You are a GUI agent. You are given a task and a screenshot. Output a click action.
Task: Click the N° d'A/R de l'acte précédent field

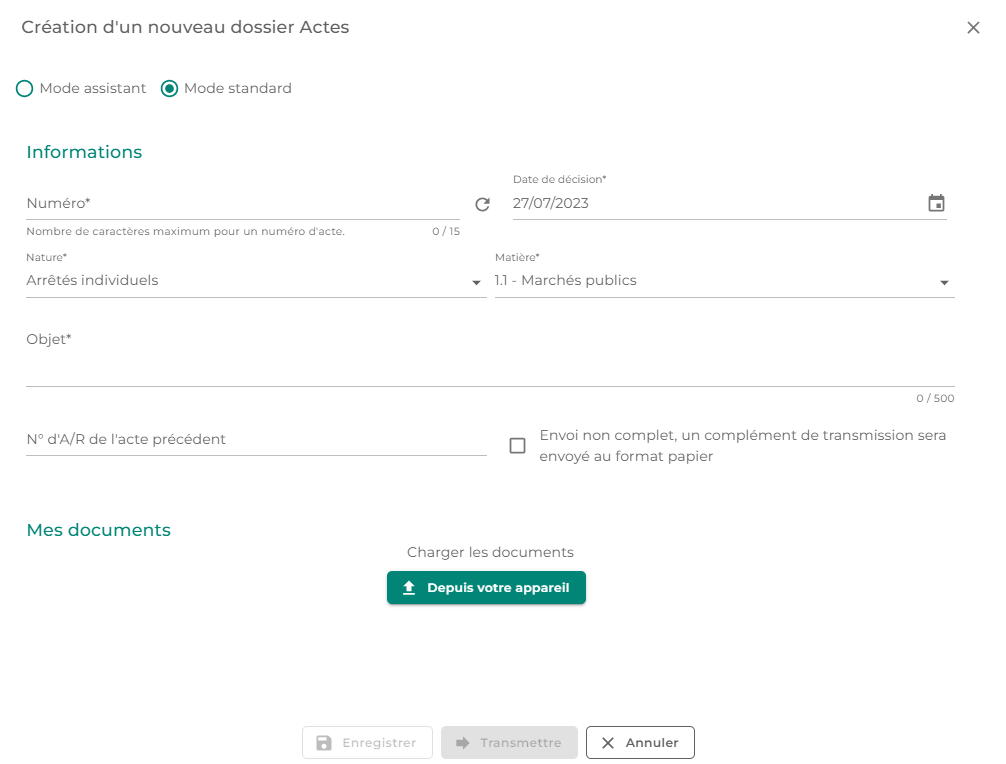(255, 440)
